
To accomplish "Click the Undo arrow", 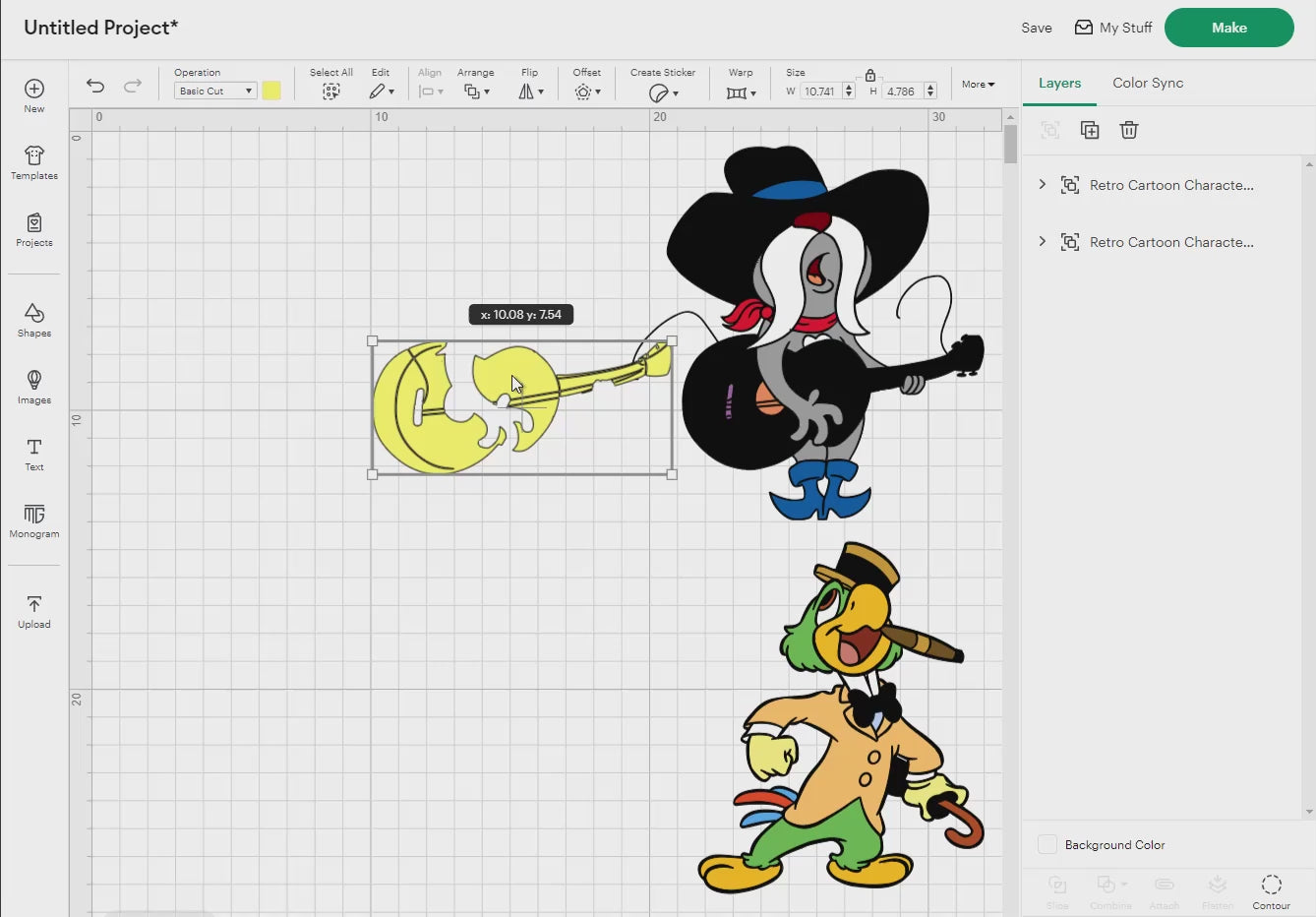I will tap(95, 86).
